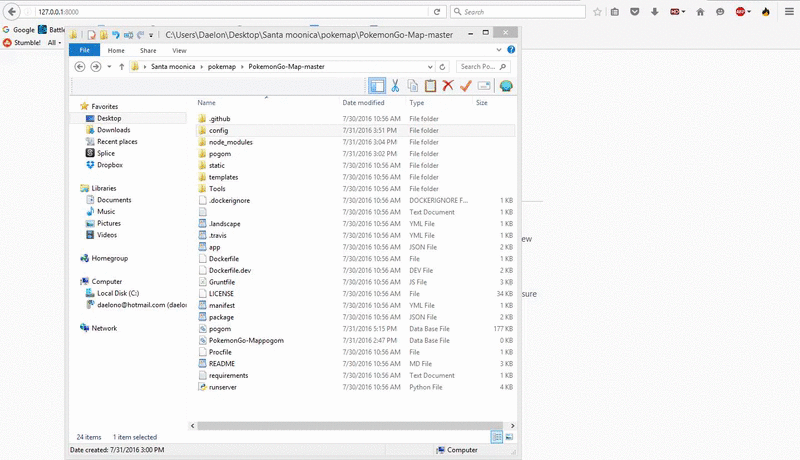Open the View ribbon tab
800x460 pixels.
[x=179, y=50]
